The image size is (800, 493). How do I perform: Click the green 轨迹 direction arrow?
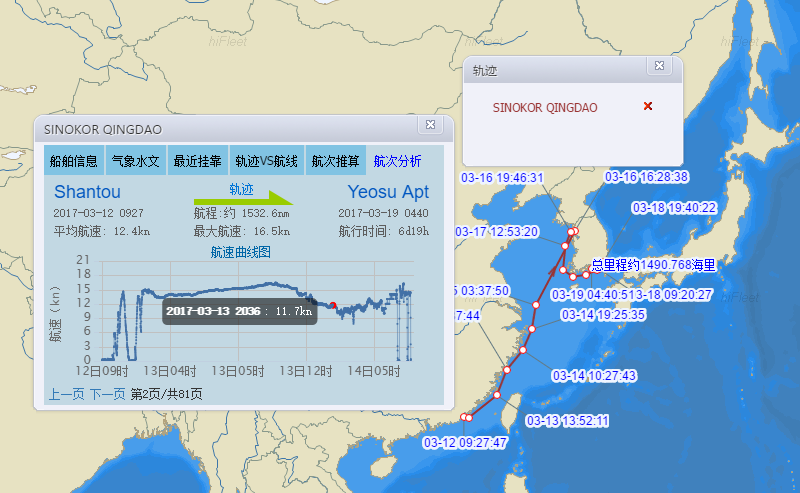243,198
